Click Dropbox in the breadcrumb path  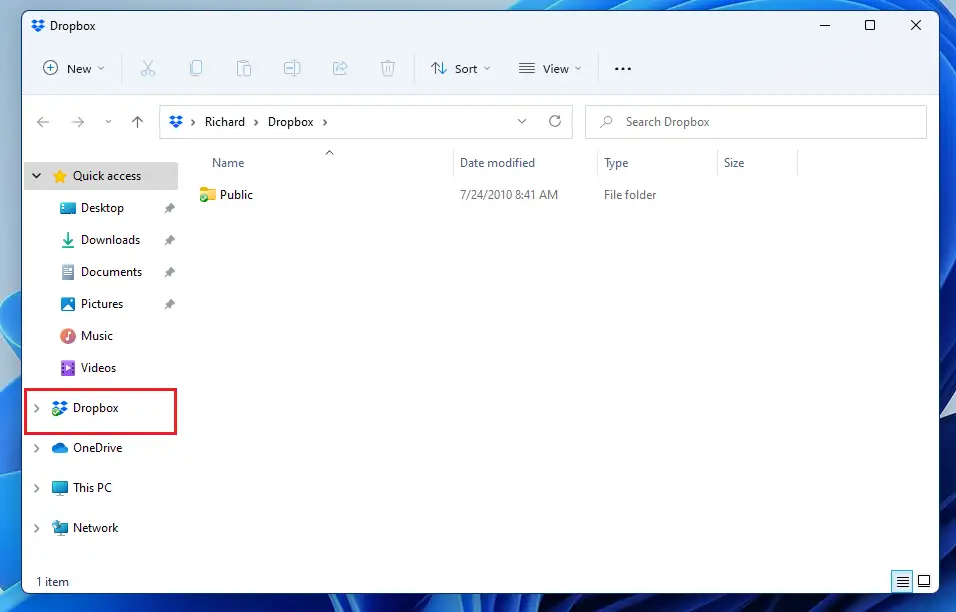(290, 122)
